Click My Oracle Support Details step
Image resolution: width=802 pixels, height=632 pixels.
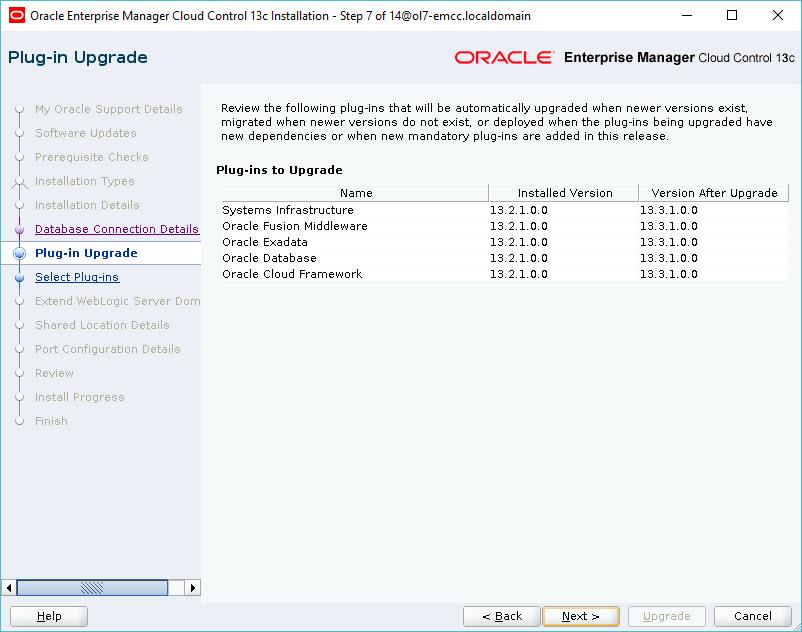point(108,109)
